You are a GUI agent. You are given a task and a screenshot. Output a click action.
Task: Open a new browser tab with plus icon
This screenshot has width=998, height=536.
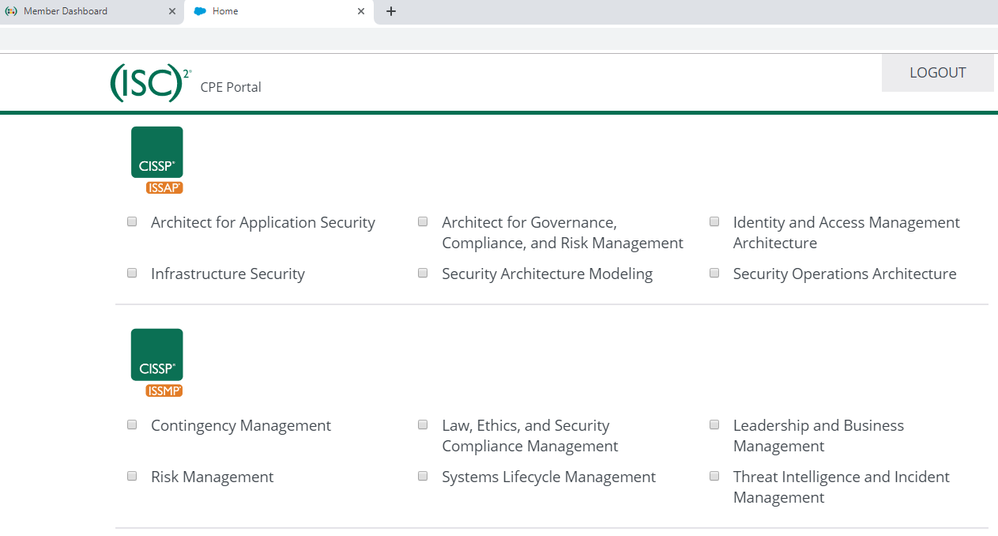[x=391, y=11]
